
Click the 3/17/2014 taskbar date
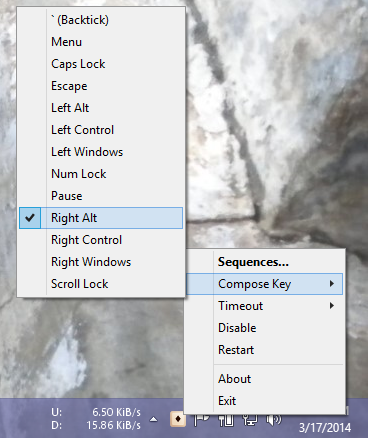coord(324,427)
